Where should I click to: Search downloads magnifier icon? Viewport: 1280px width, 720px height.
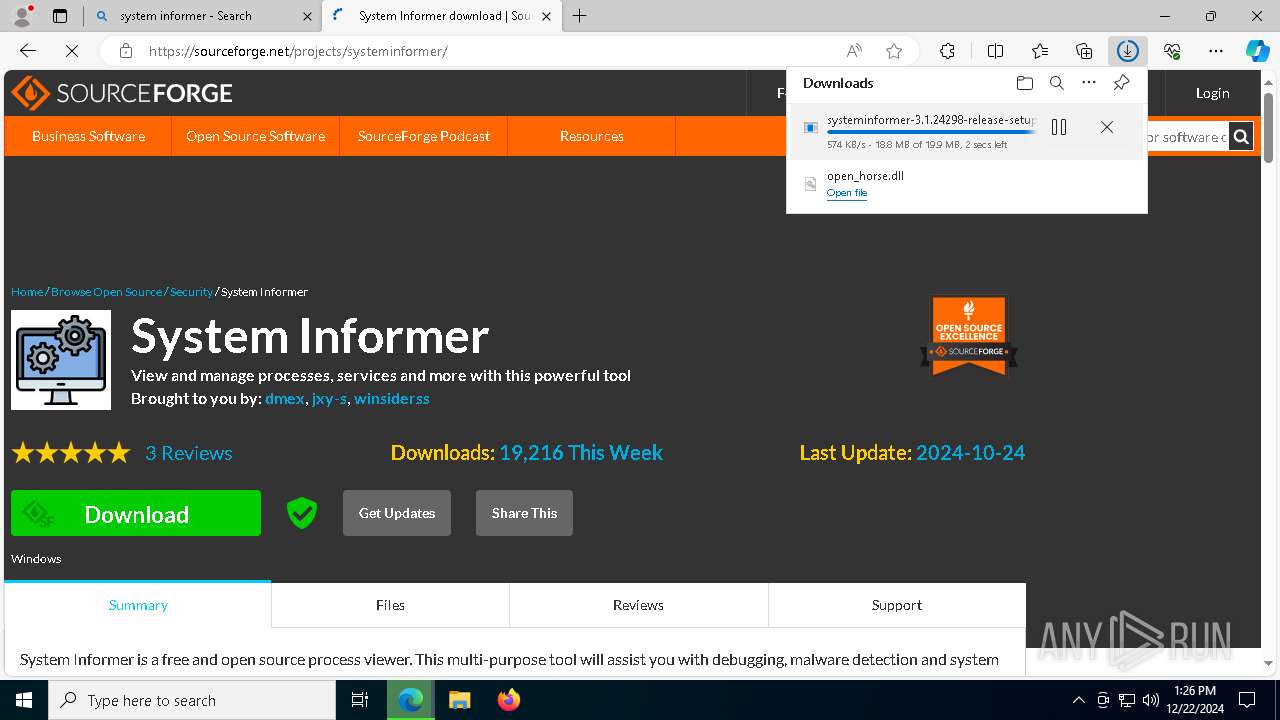pos(1057,83)
